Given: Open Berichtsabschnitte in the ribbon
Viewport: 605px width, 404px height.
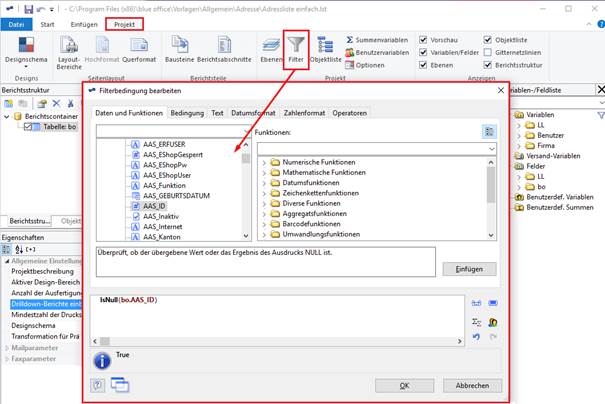Looking at the screenshot, I should [x=224, y=45].
